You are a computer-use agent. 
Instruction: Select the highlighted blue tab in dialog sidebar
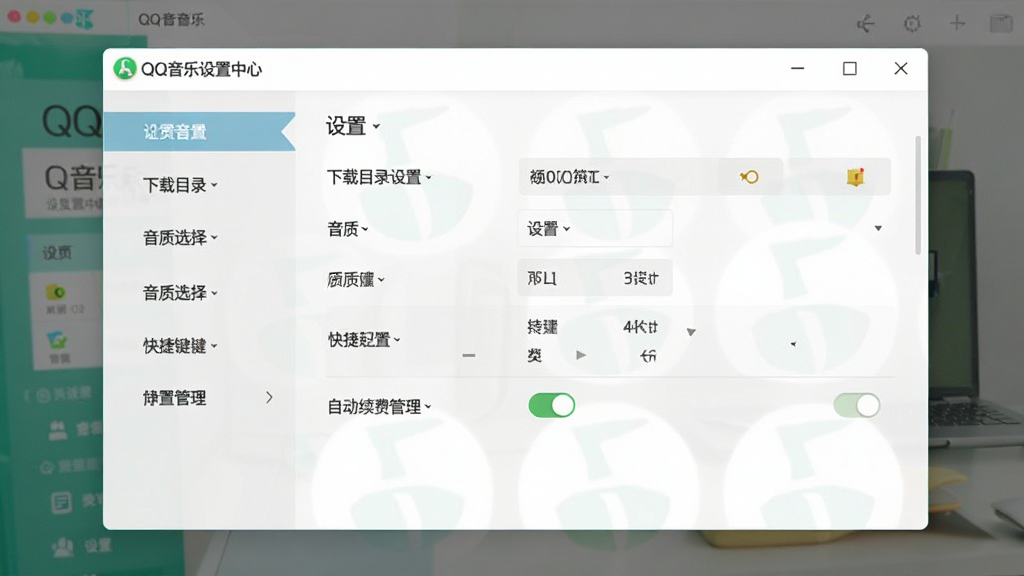click(x=199, y=132)
